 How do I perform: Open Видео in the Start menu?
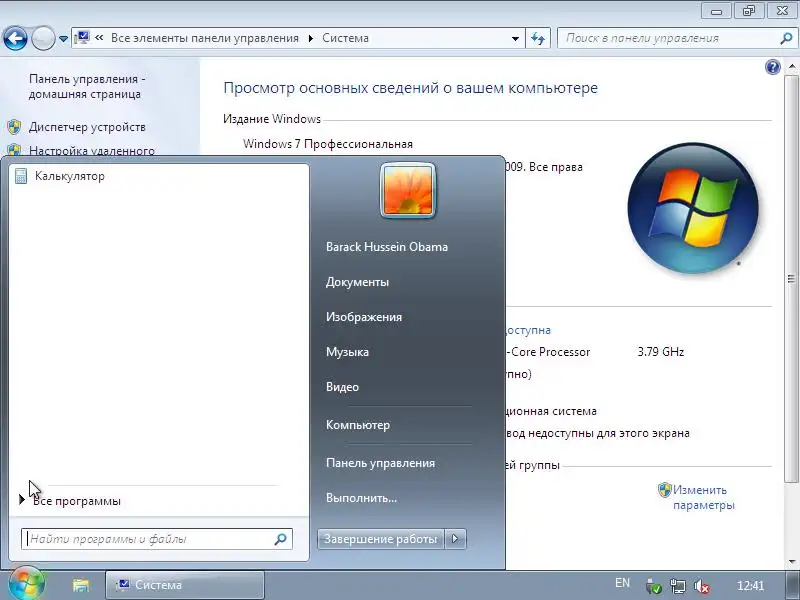tap(342, 387)
